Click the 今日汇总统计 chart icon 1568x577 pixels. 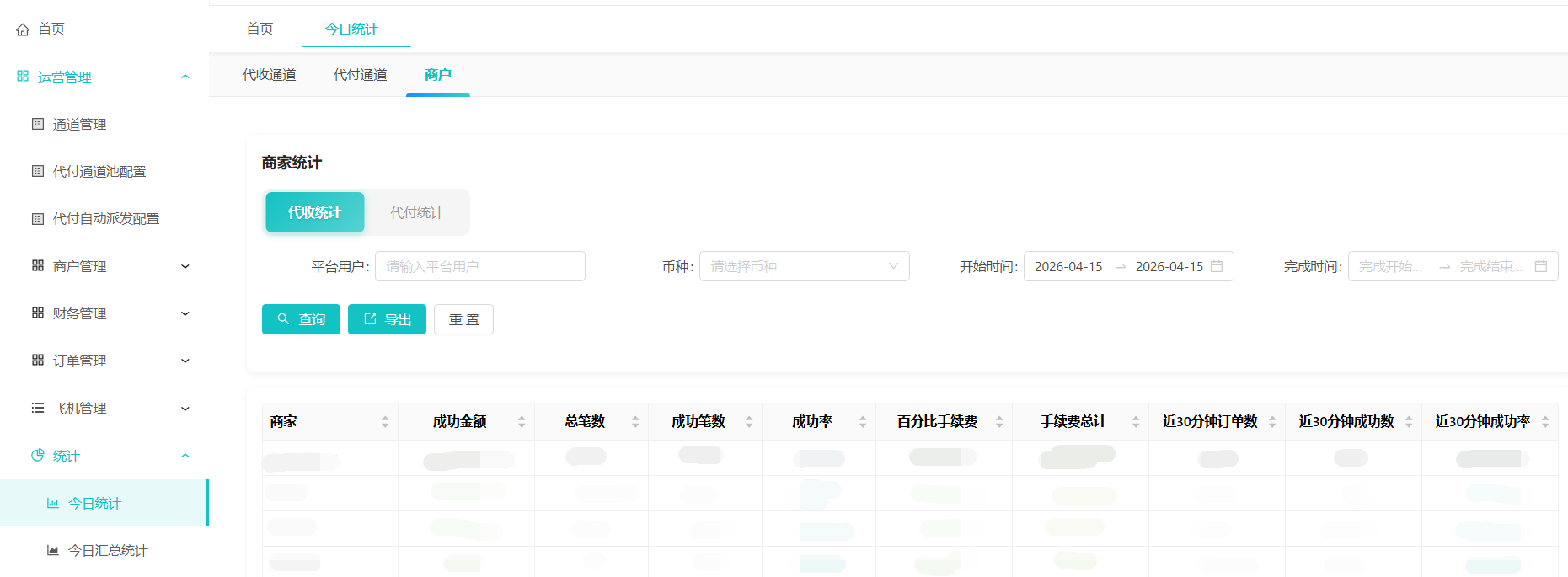pos(53,550)
